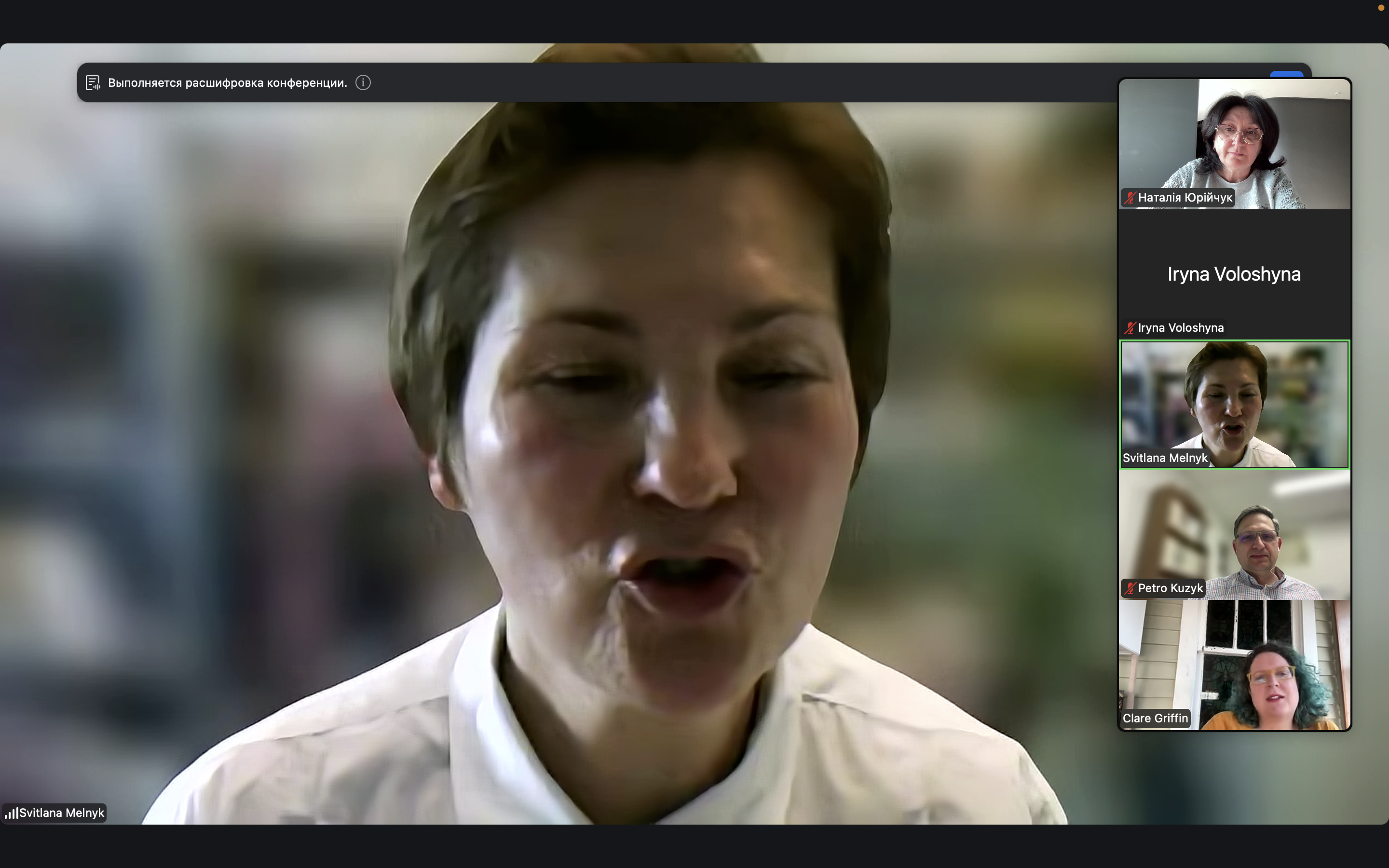Viewport: 1389px width, 868px height.
Task: Click the Наталія Юрійчук name label
Action: 1185,198
